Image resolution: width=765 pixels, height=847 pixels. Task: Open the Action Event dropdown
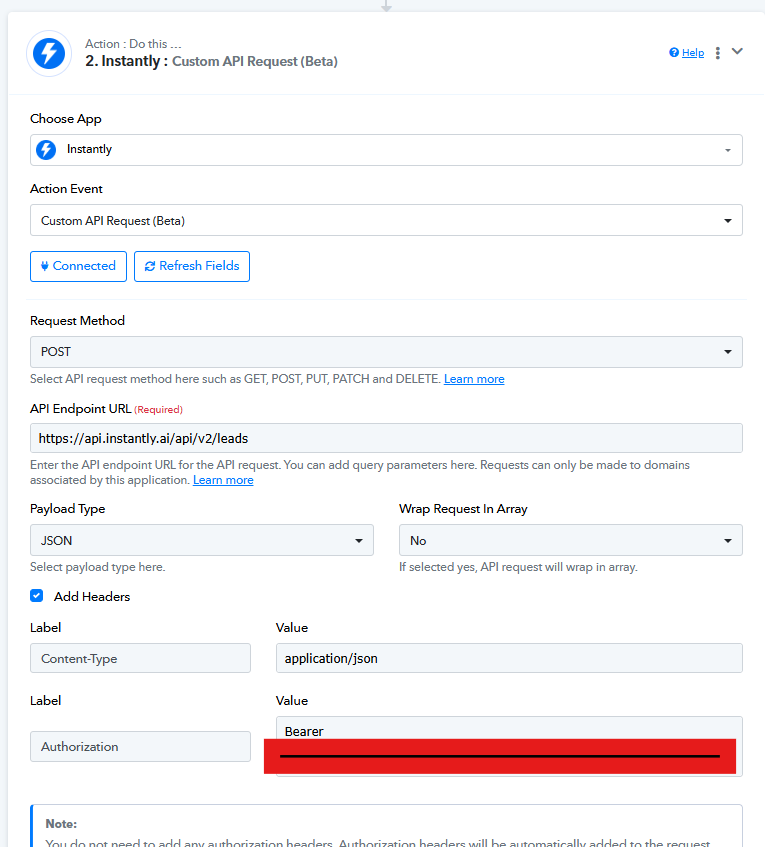[386, 220]
